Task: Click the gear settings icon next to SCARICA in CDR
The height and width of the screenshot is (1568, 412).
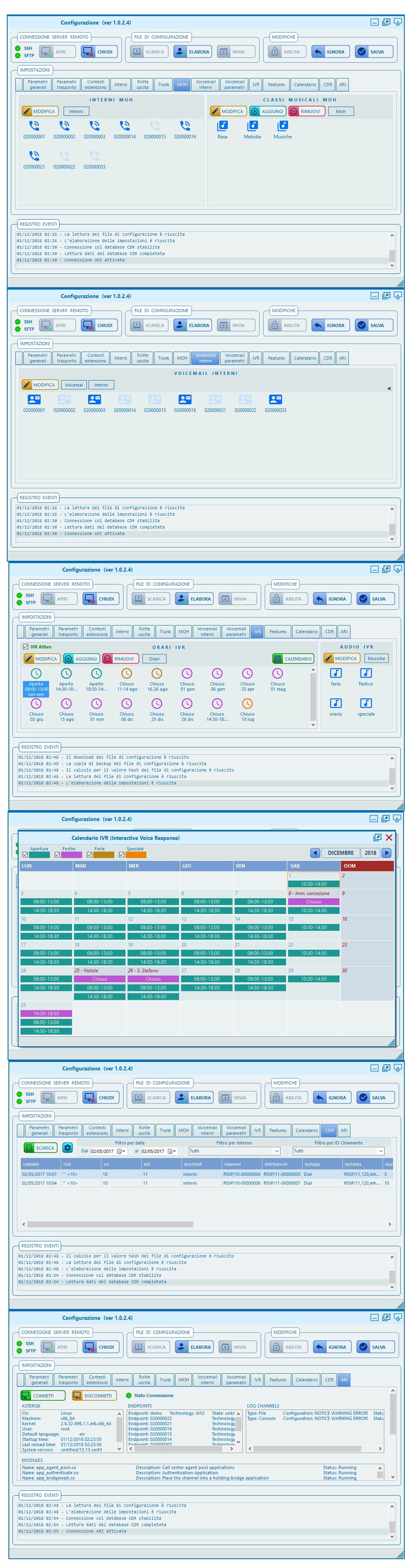Action: (68, 1148)
